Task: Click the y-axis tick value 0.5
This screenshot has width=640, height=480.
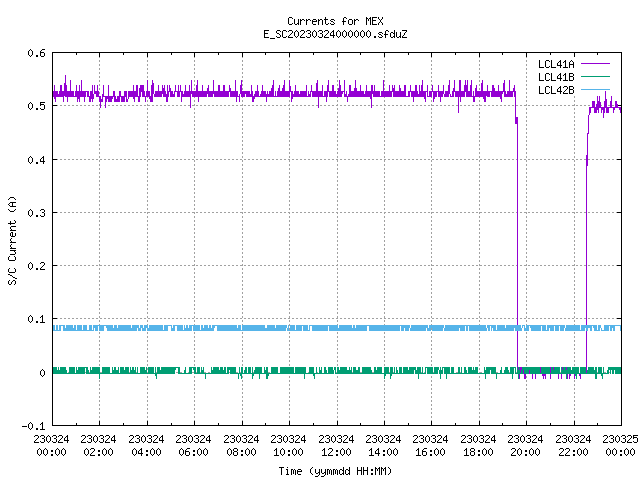Action: point(36,106)
